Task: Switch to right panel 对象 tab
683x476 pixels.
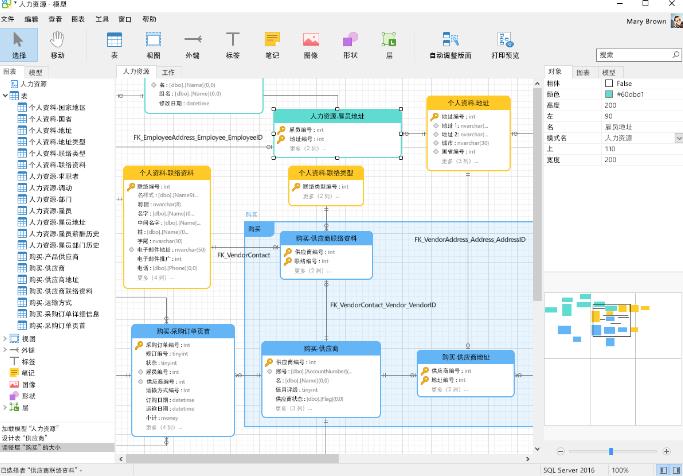Action: pos(555,71)
